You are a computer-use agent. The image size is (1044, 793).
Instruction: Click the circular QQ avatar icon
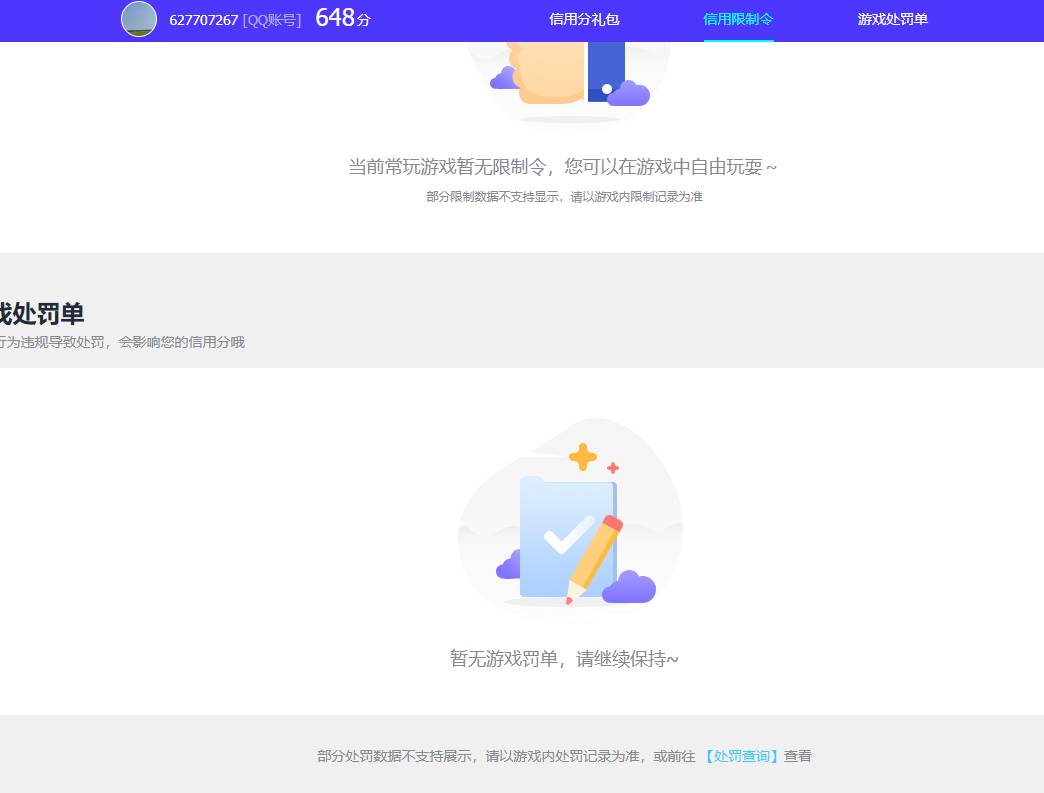pos(138,19)
